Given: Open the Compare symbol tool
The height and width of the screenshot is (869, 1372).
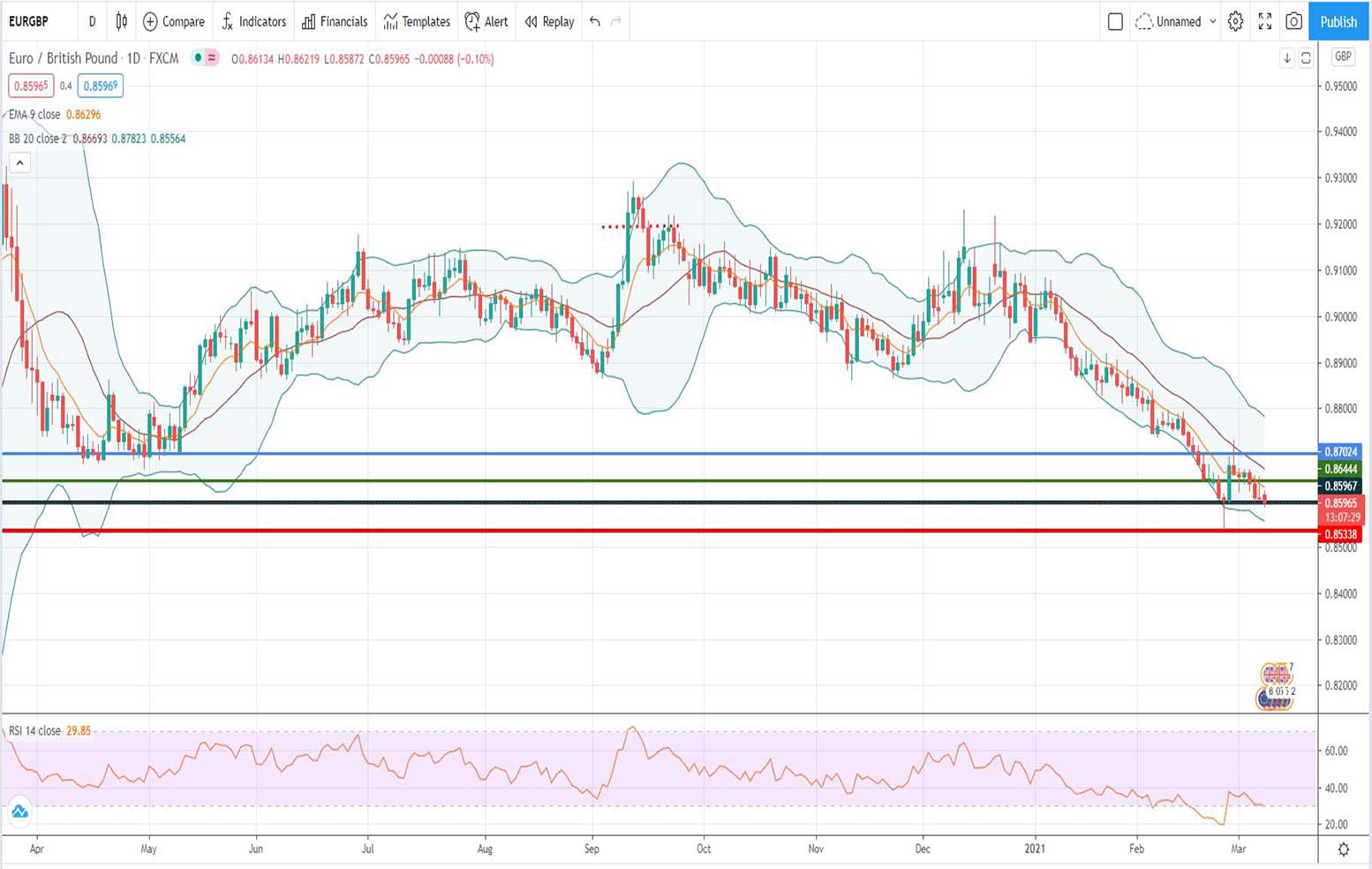Looking at the screenshot, I should [173, 22].
